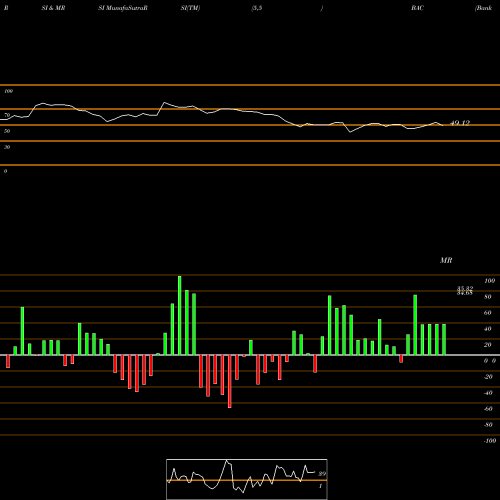This screenshot has height=500, width=500.
Task: Click the deepest red MR histogram bar
Action: [230, 381]
